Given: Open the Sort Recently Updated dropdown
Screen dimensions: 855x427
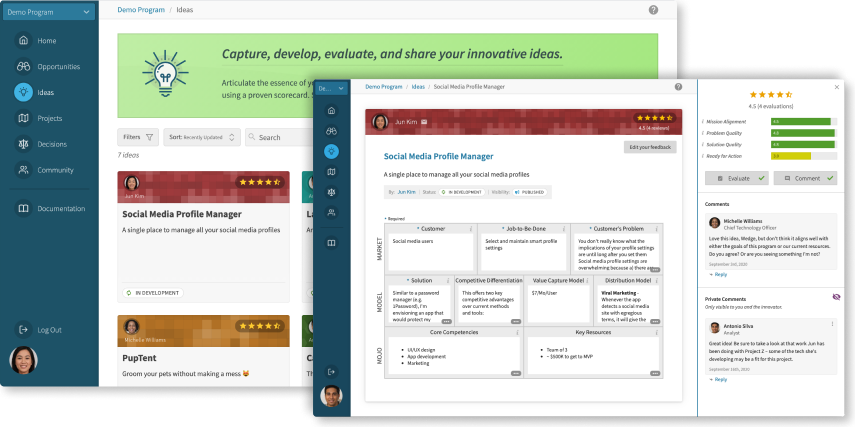Looking at the screenshot, I should pos(203,137).
